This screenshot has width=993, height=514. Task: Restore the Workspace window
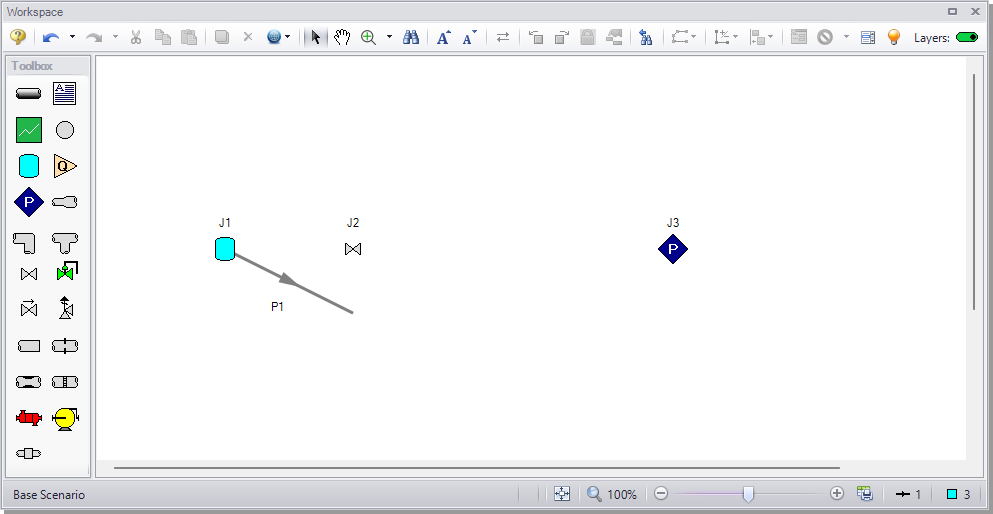click(x=952, y=11)
